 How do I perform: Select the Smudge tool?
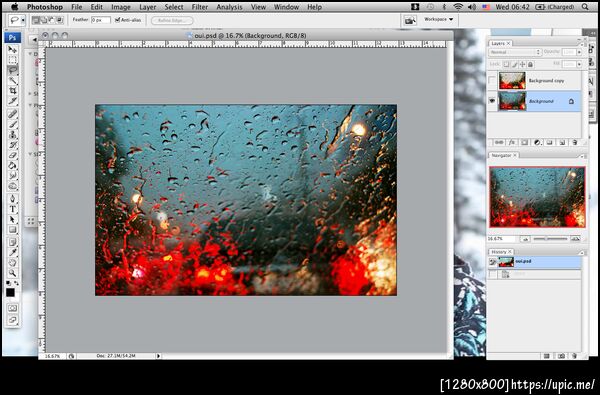click(x=13, y=176)
